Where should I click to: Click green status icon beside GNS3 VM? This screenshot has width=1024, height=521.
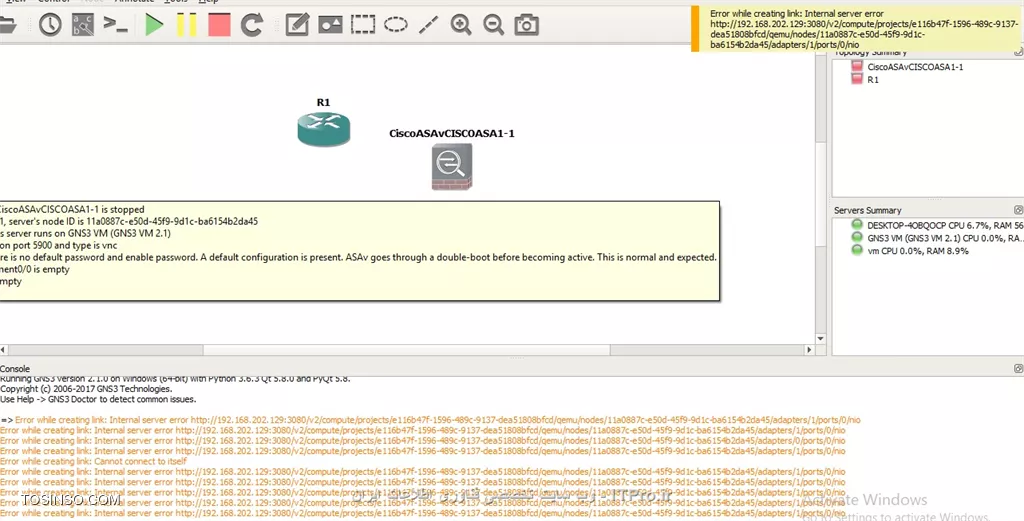tap(857, 238)
